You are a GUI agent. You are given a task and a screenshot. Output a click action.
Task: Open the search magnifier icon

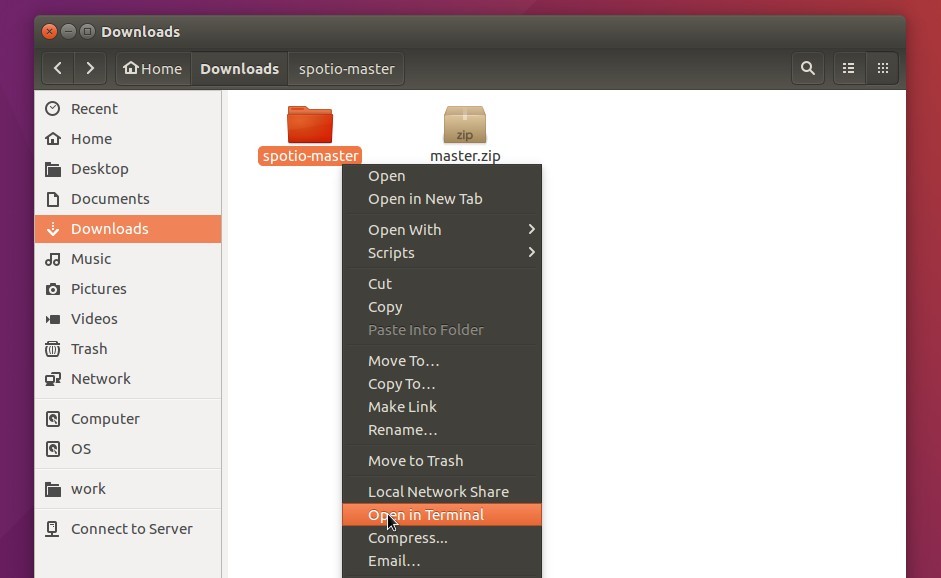[x=808, y=68]
